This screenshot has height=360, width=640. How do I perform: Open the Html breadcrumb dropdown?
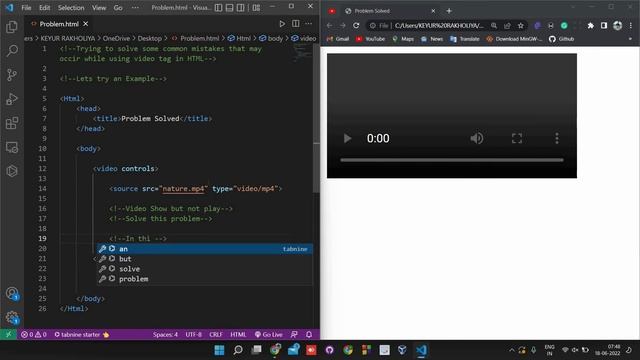point(239,38)
